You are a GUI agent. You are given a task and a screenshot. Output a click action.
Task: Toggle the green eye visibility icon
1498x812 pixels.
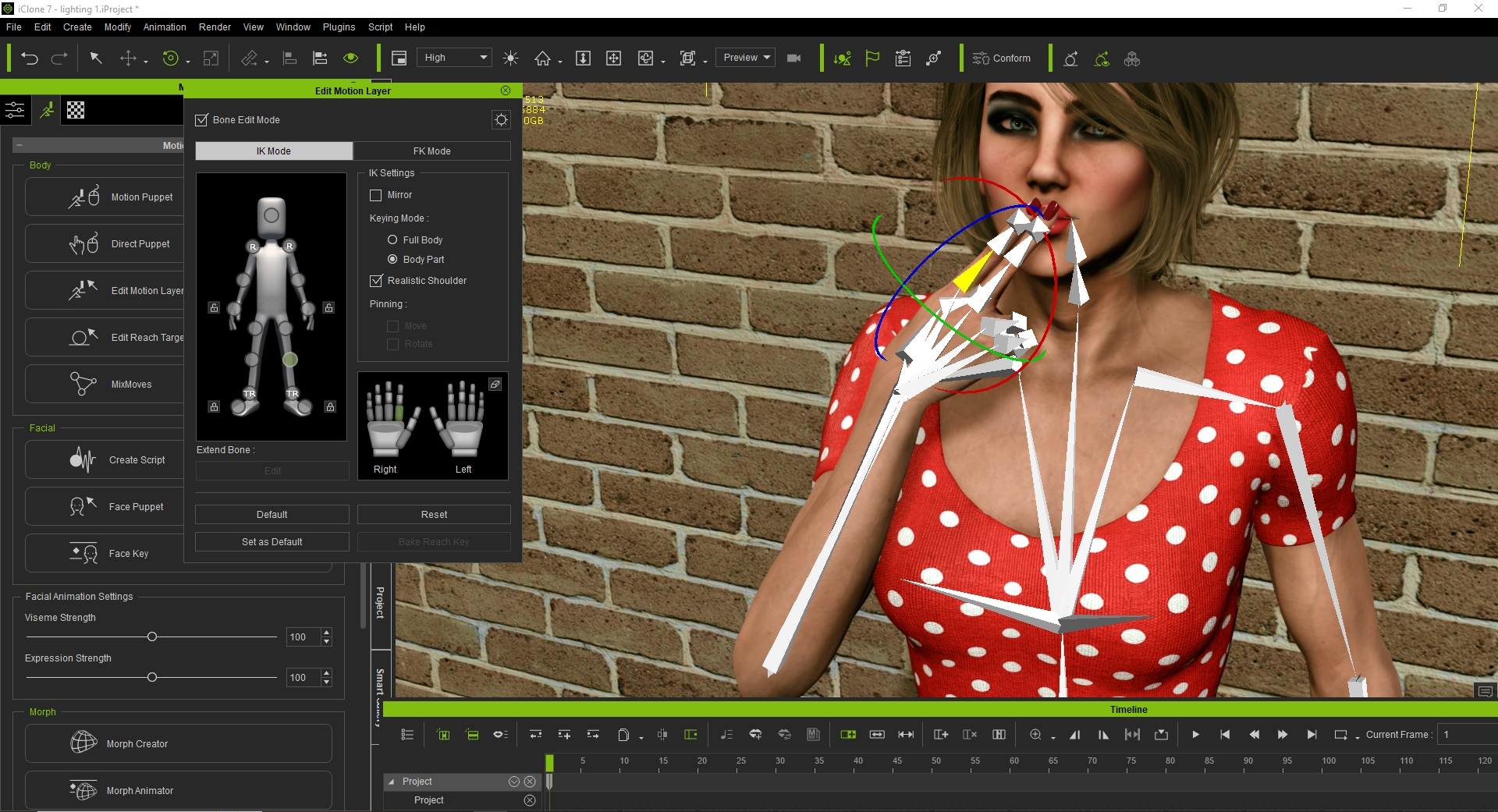point(351,59)
